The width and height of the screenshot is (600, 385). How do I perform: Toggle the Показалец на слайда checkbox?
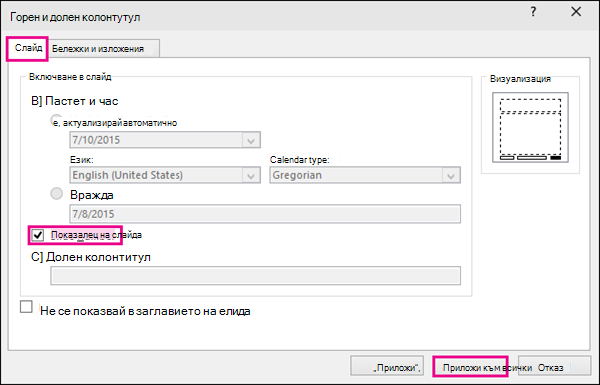tap(38, 235)
